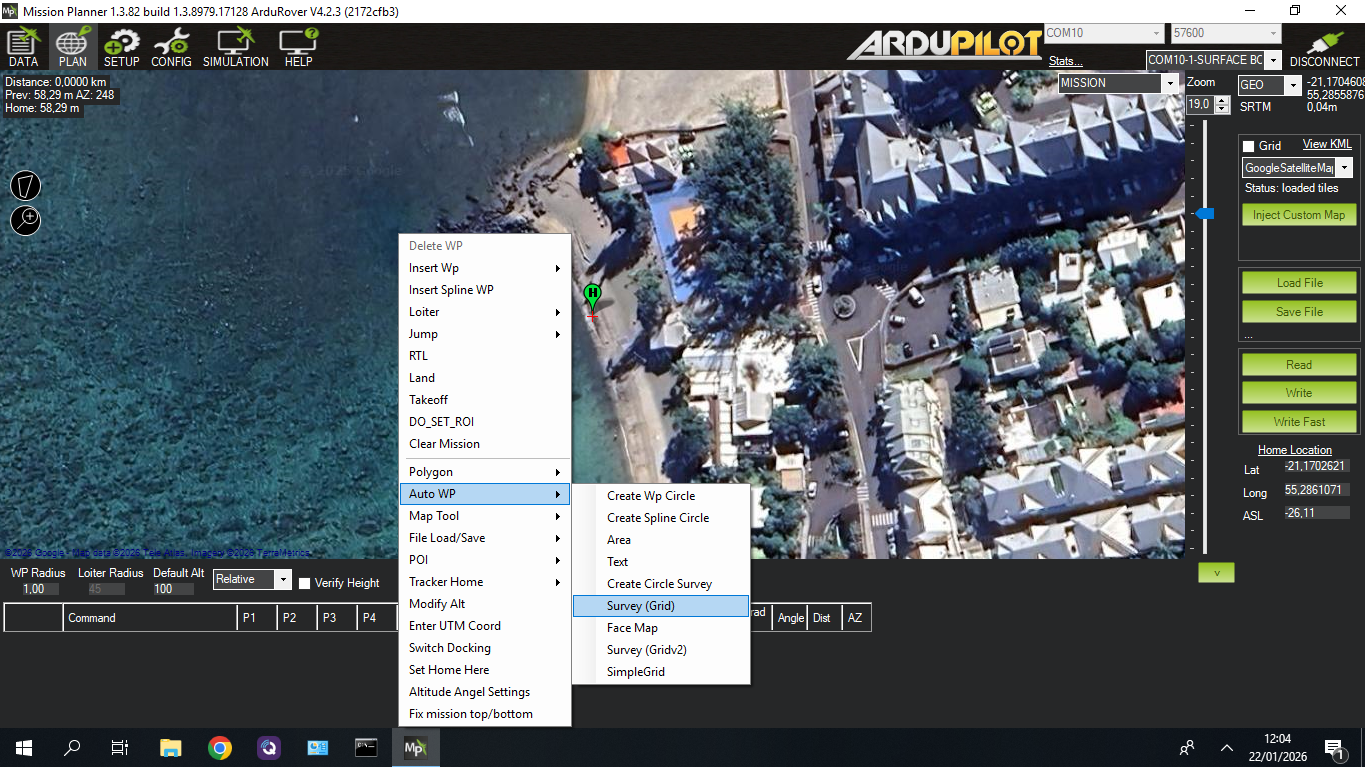The height and width of the screenshot is (767, 1365).
Task: Open the DATA flight data screen
Action: (x=23, y=47)
